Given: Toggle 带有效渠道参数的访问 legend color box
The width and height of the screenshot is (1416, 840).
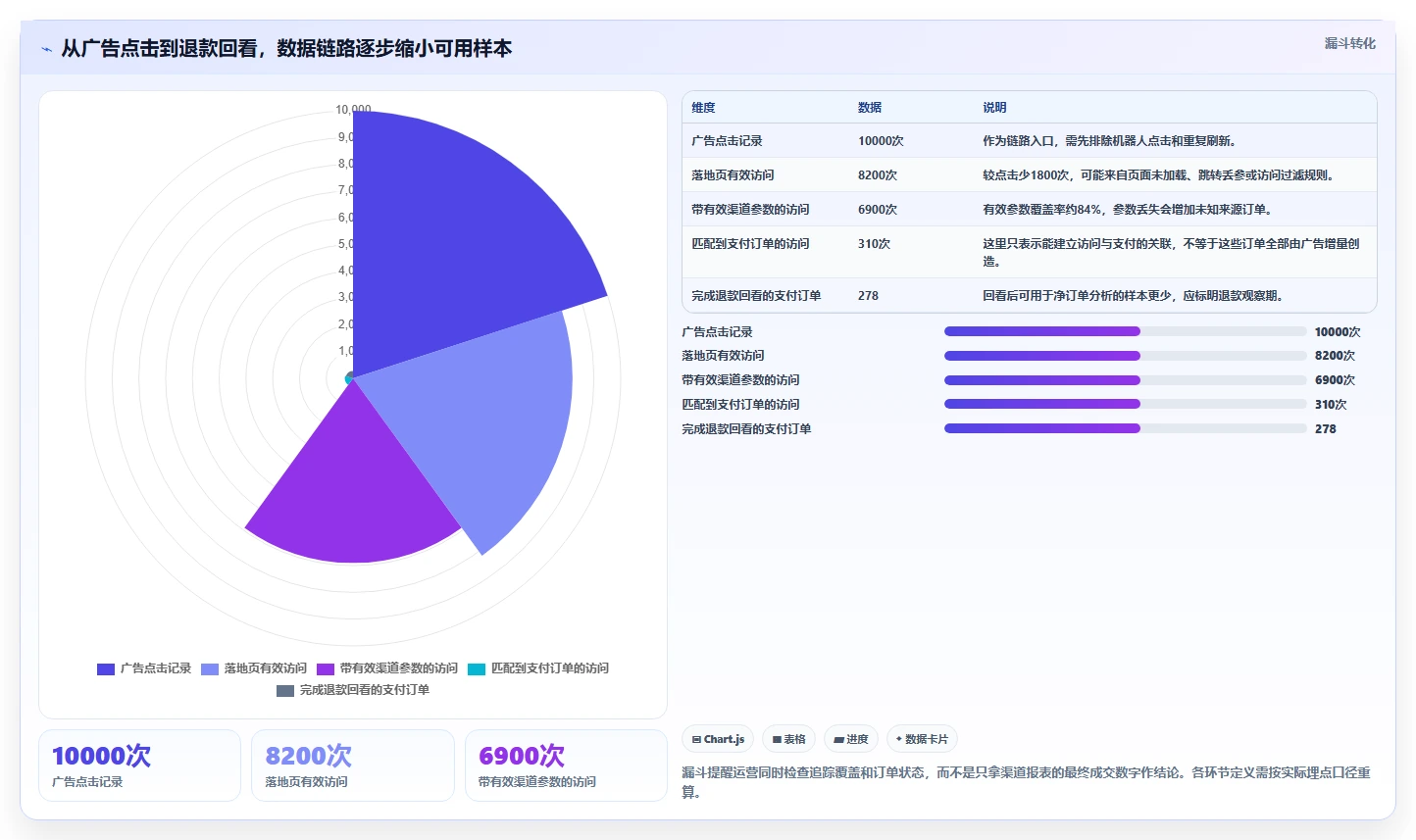Looking at the screenshot, I should 326,668.
